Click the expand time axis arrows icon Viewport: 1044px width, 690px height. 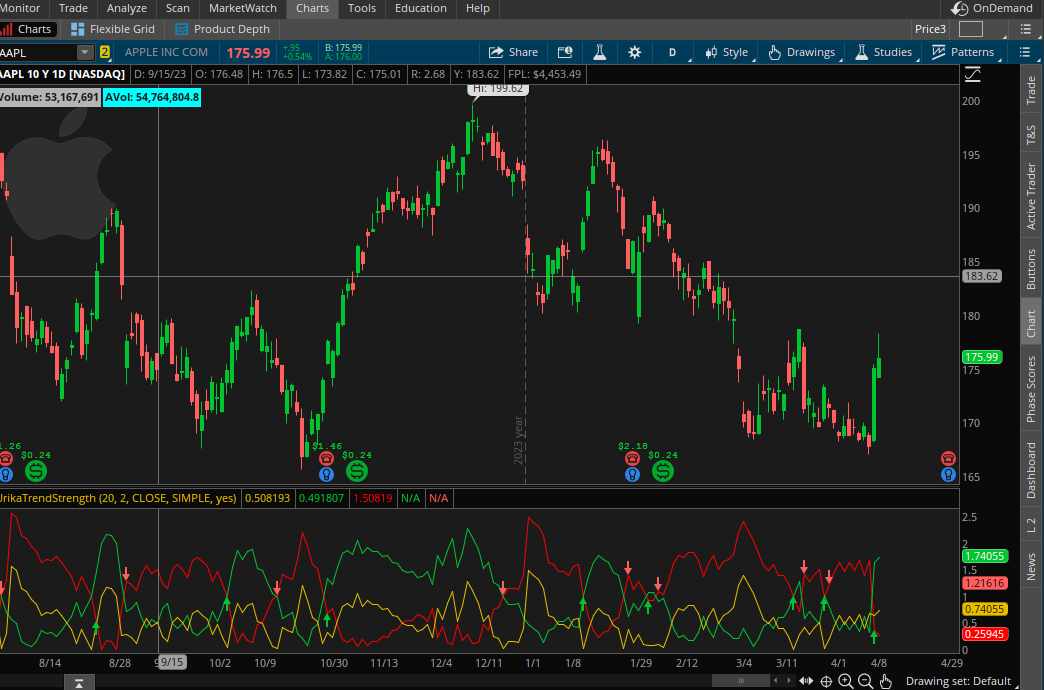pyautogui.click(x=806, y=681)
